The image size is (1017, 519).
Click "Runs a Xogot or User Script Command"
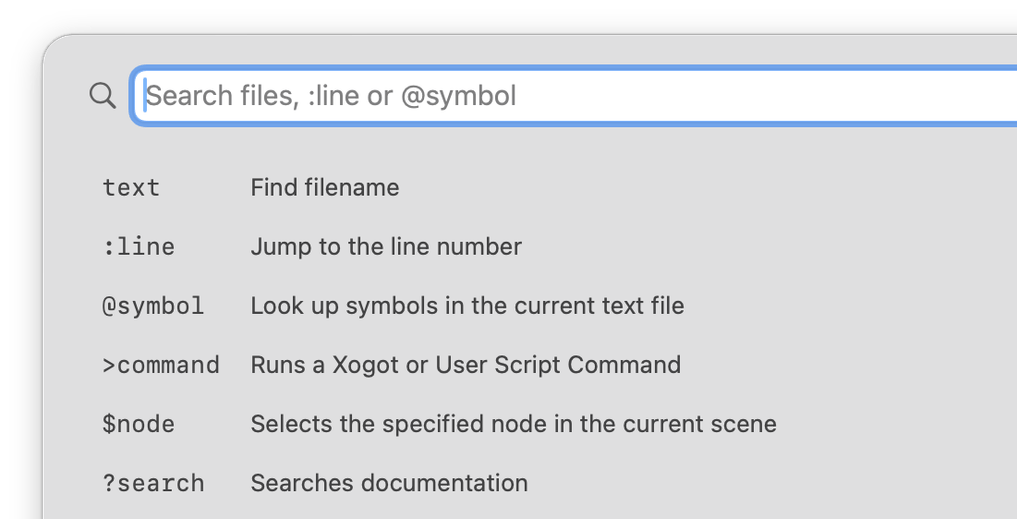tap(466, 365)
